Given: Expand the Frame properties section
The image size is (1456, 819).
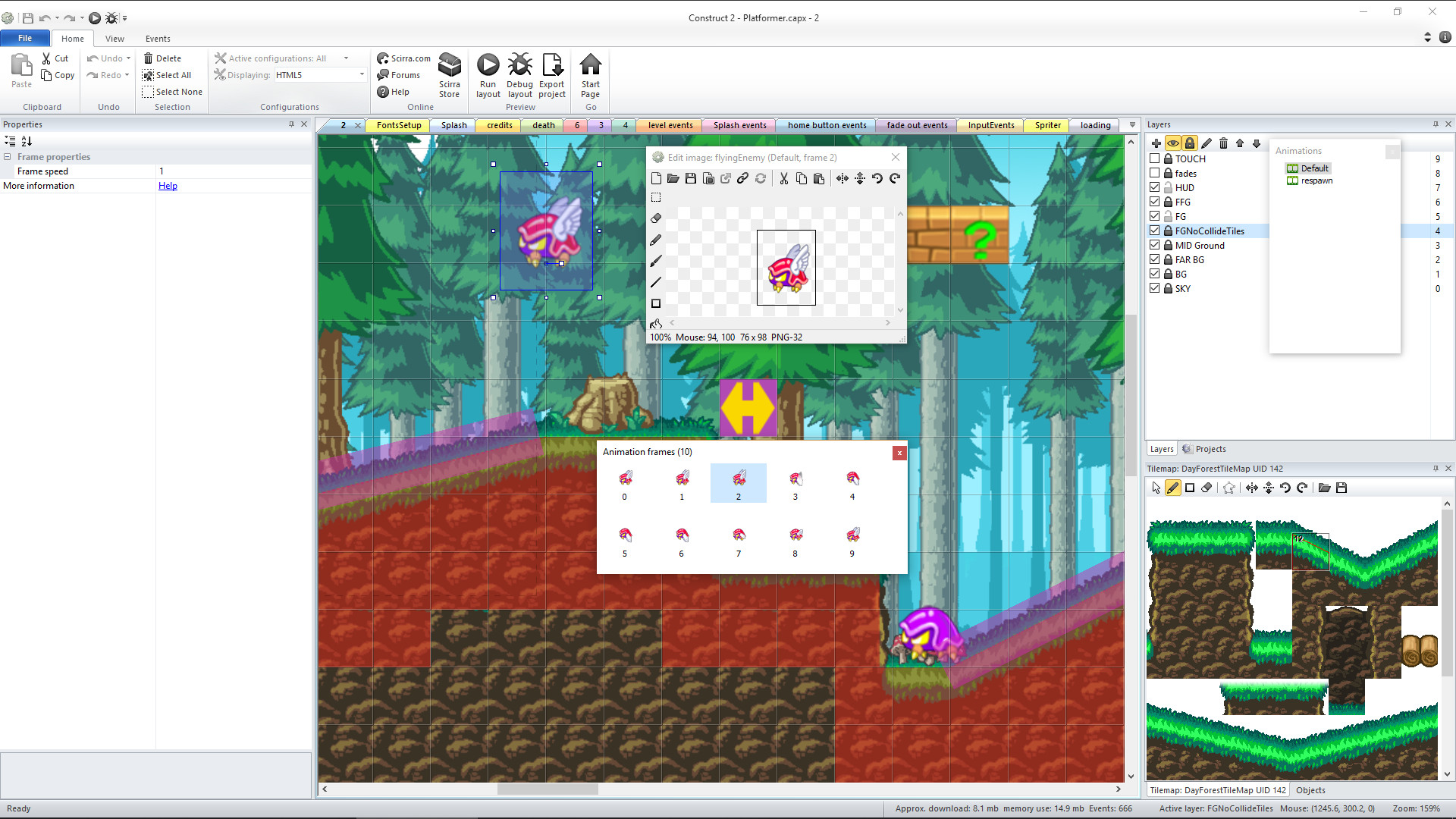Looking at the screenshot, I should [7, 156].
